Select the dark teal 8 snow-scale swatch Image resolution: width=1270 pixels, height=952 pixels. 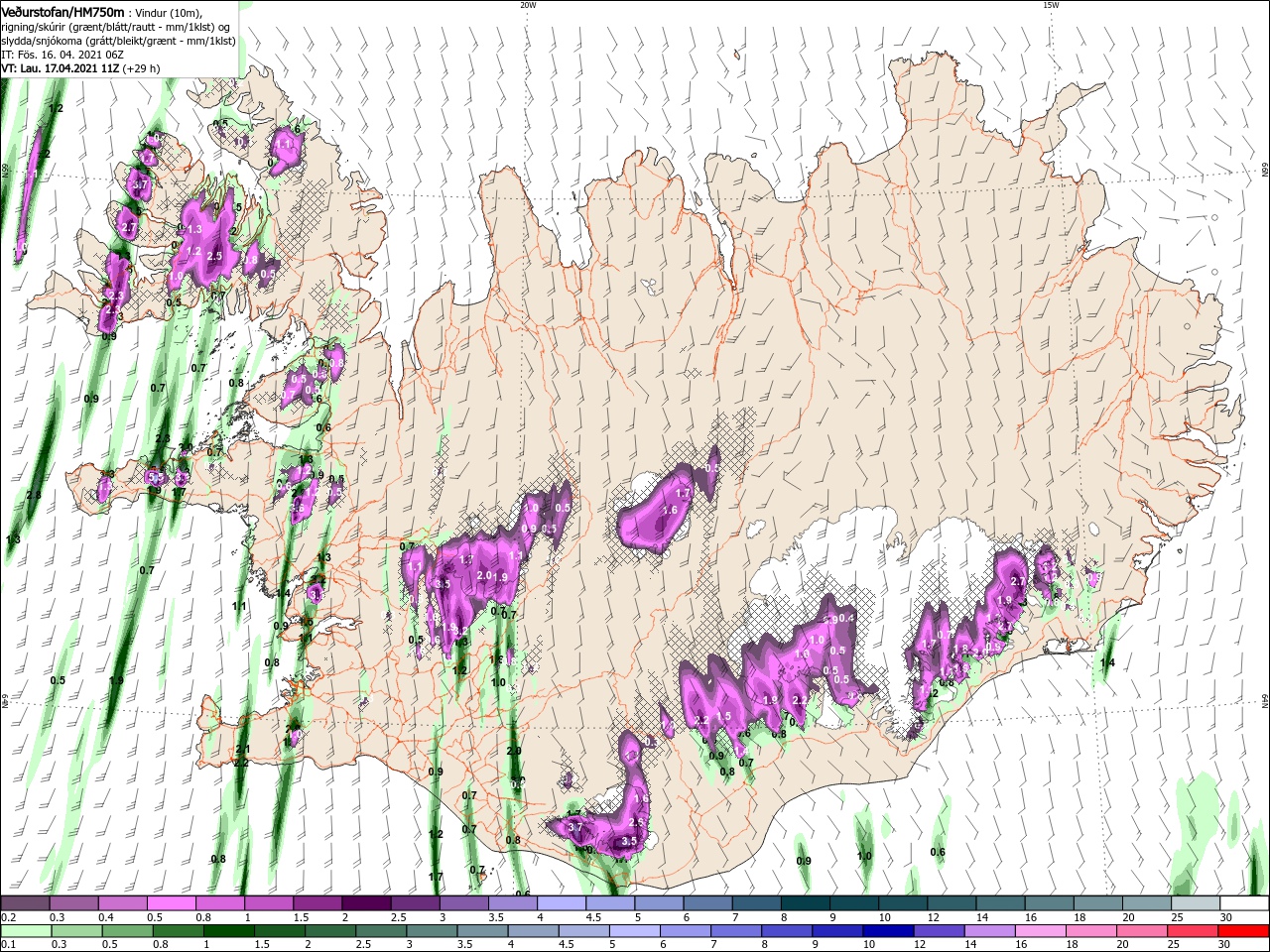coord(806,903)
